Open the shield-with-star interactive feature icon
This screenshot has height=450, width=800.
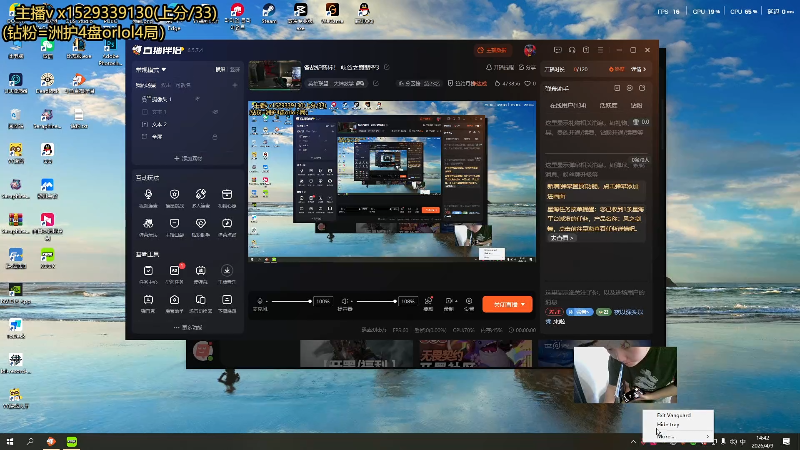pos(174,194)
